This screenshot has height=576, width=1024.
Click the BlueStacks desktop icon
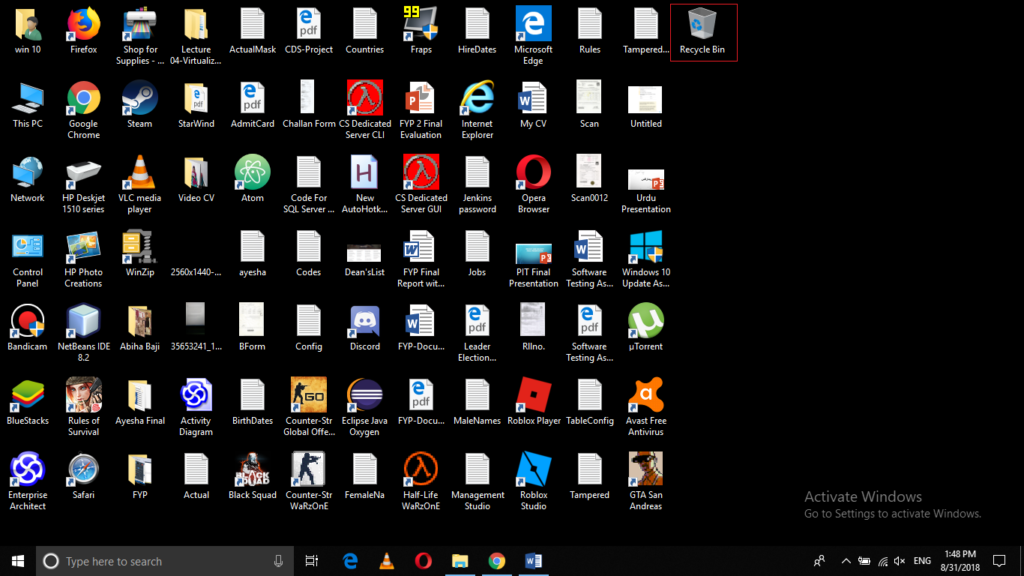[27, 402]
